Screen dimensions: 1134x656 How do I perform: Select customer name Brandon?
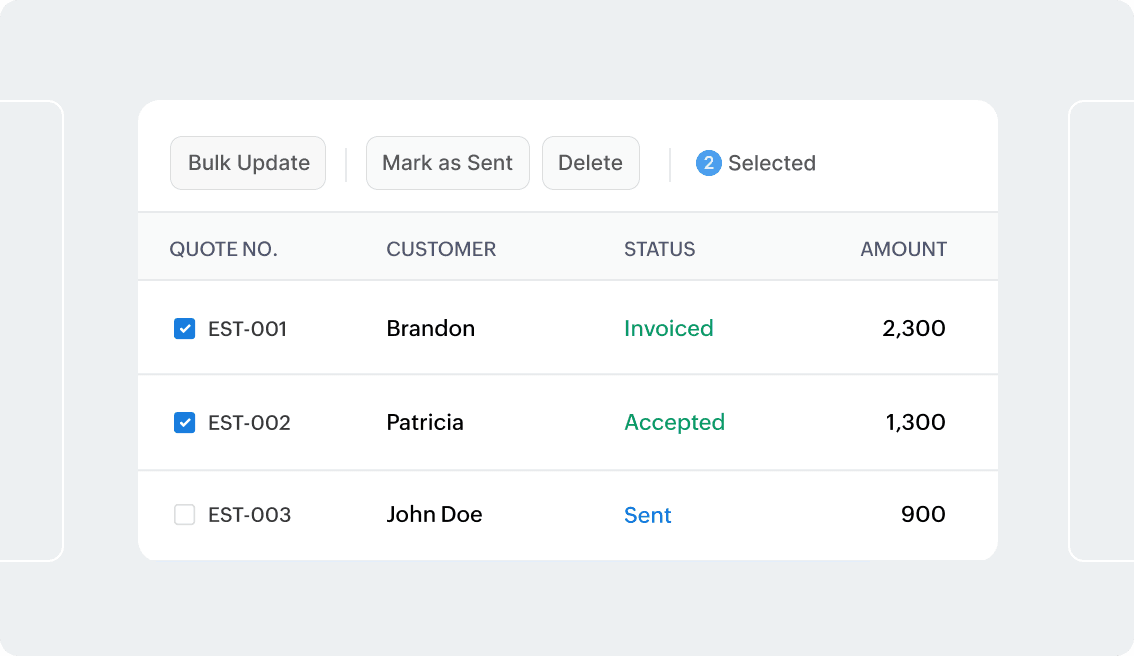[430, 328]
